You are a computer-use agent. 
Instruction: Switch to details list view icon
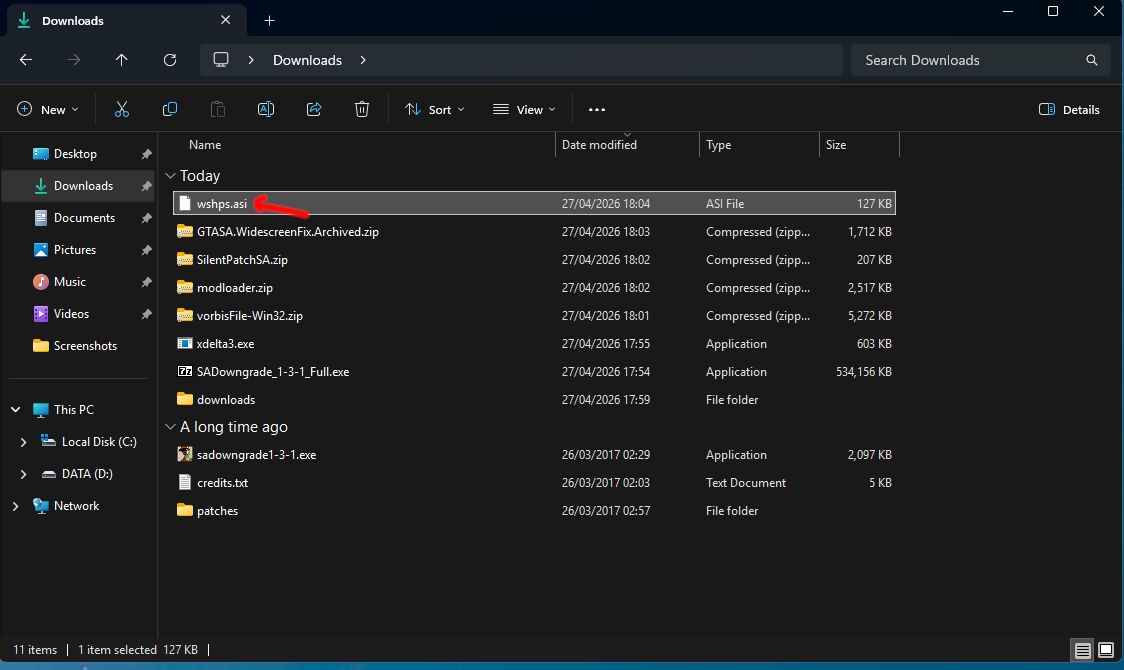point(1082,650)
